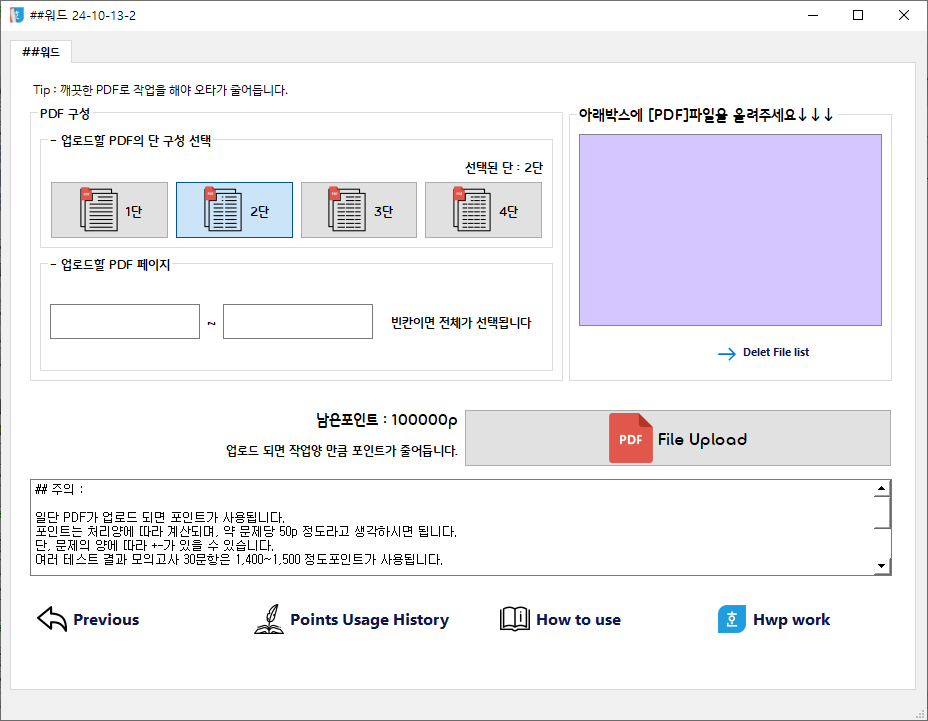Open the How to use guide text
Screen dimensions: 928x721
[x=578, y=620]
